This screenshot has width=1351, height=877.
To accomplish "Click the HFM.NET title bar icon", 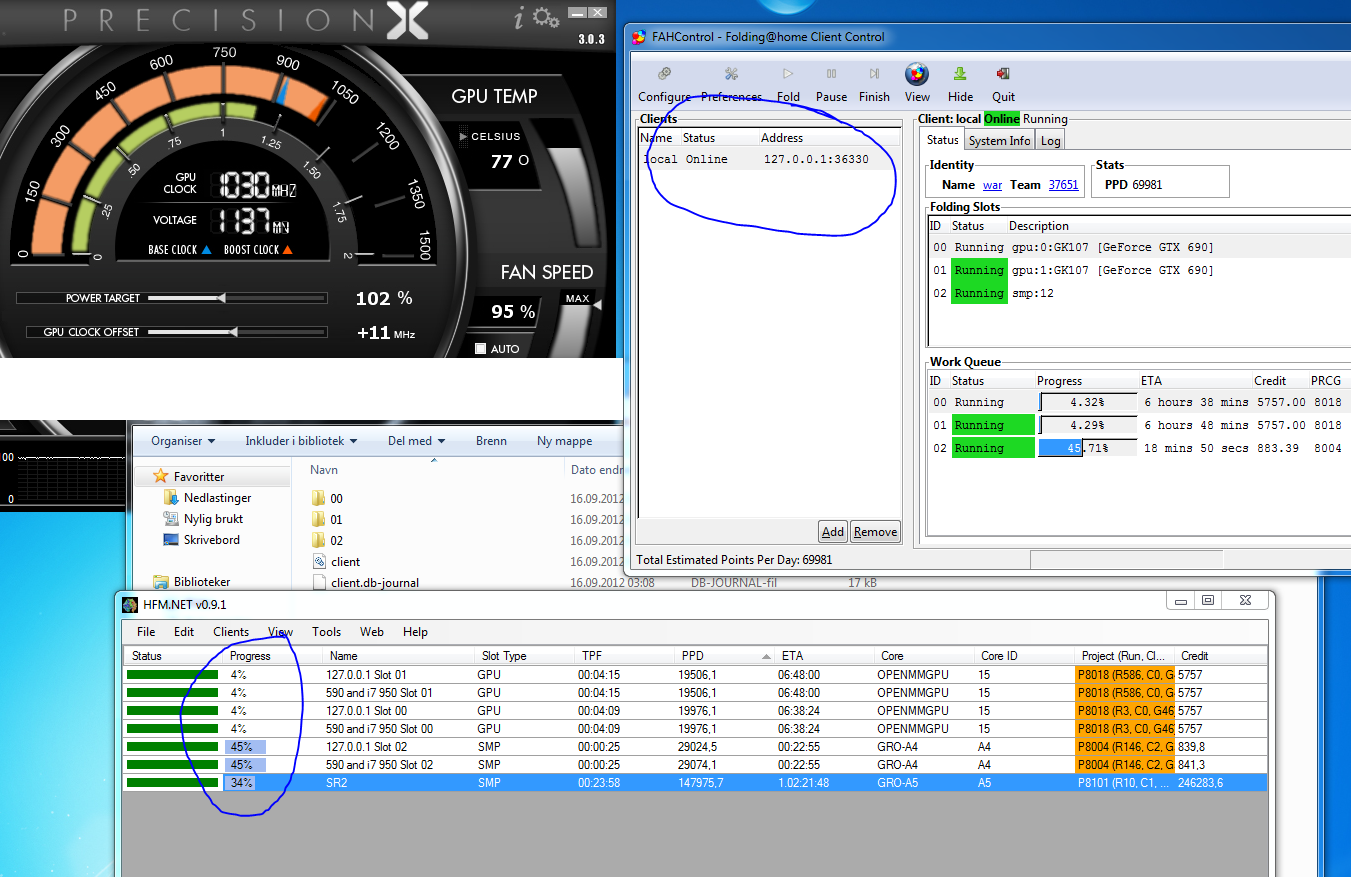I will click(128, 604).
